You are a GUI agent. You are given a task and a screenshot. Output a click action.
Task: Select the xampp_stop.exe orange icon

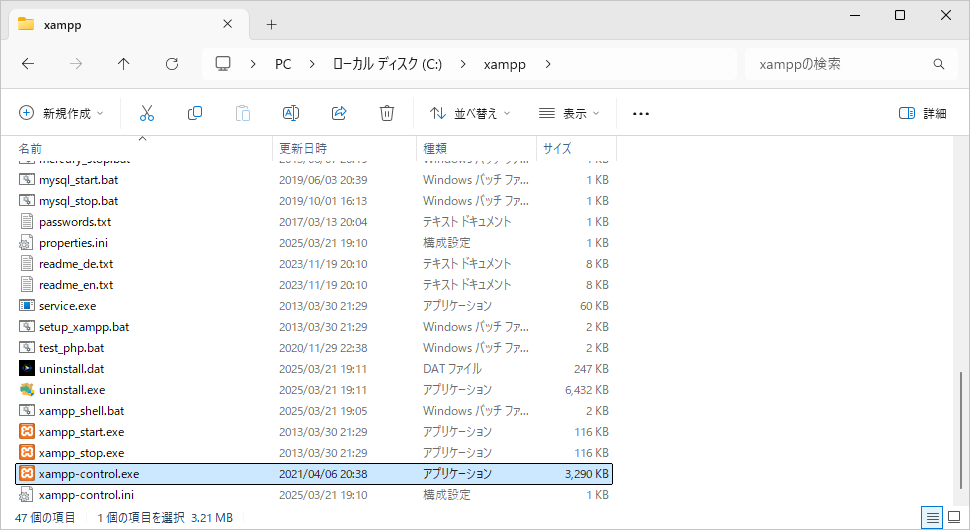click(27, 453)
